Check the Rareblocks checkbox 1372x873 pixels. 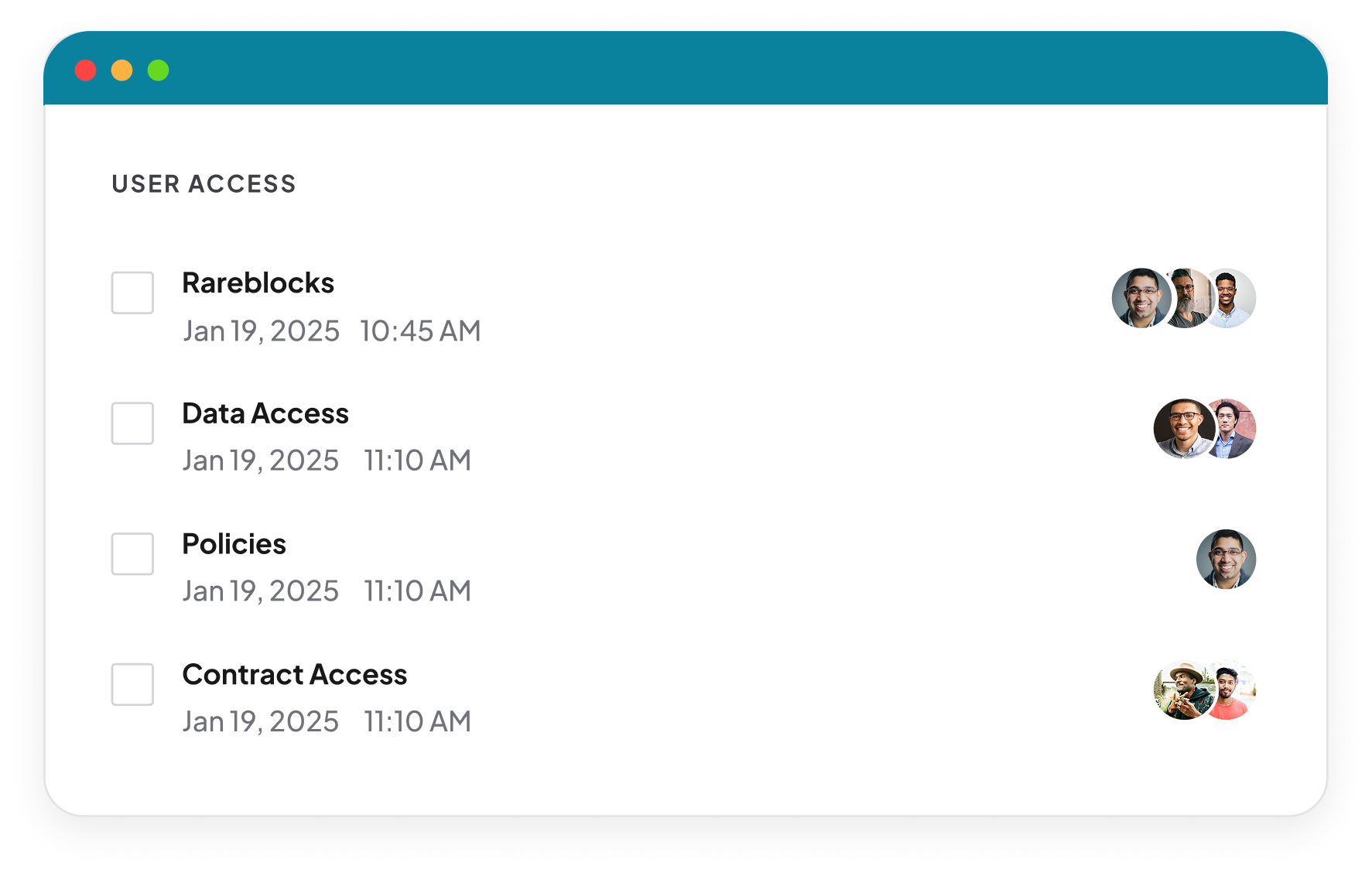[x=132, y=293]
